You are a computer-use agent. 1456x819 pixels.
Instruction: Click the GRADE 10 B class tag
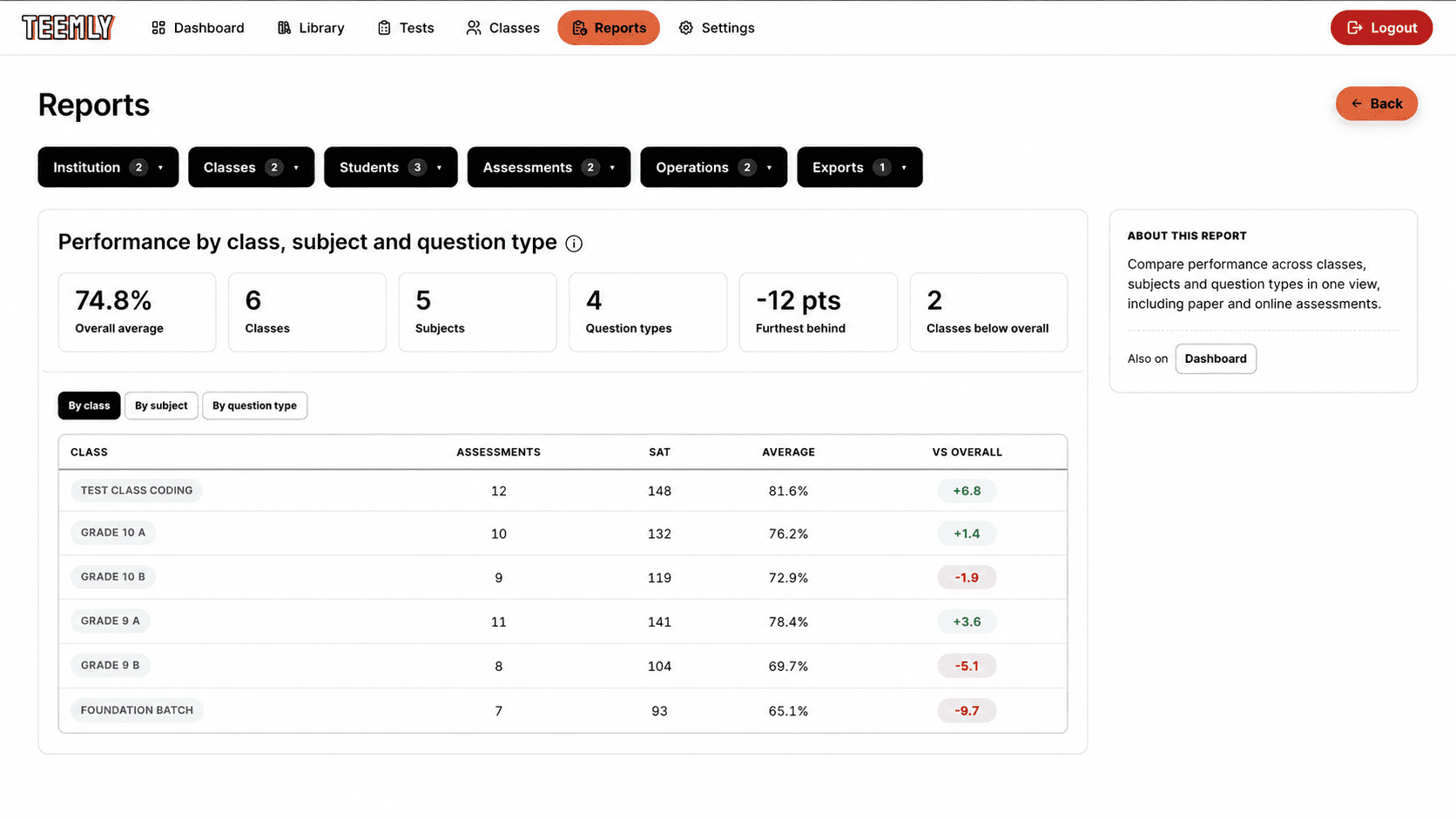click(113, 577)
